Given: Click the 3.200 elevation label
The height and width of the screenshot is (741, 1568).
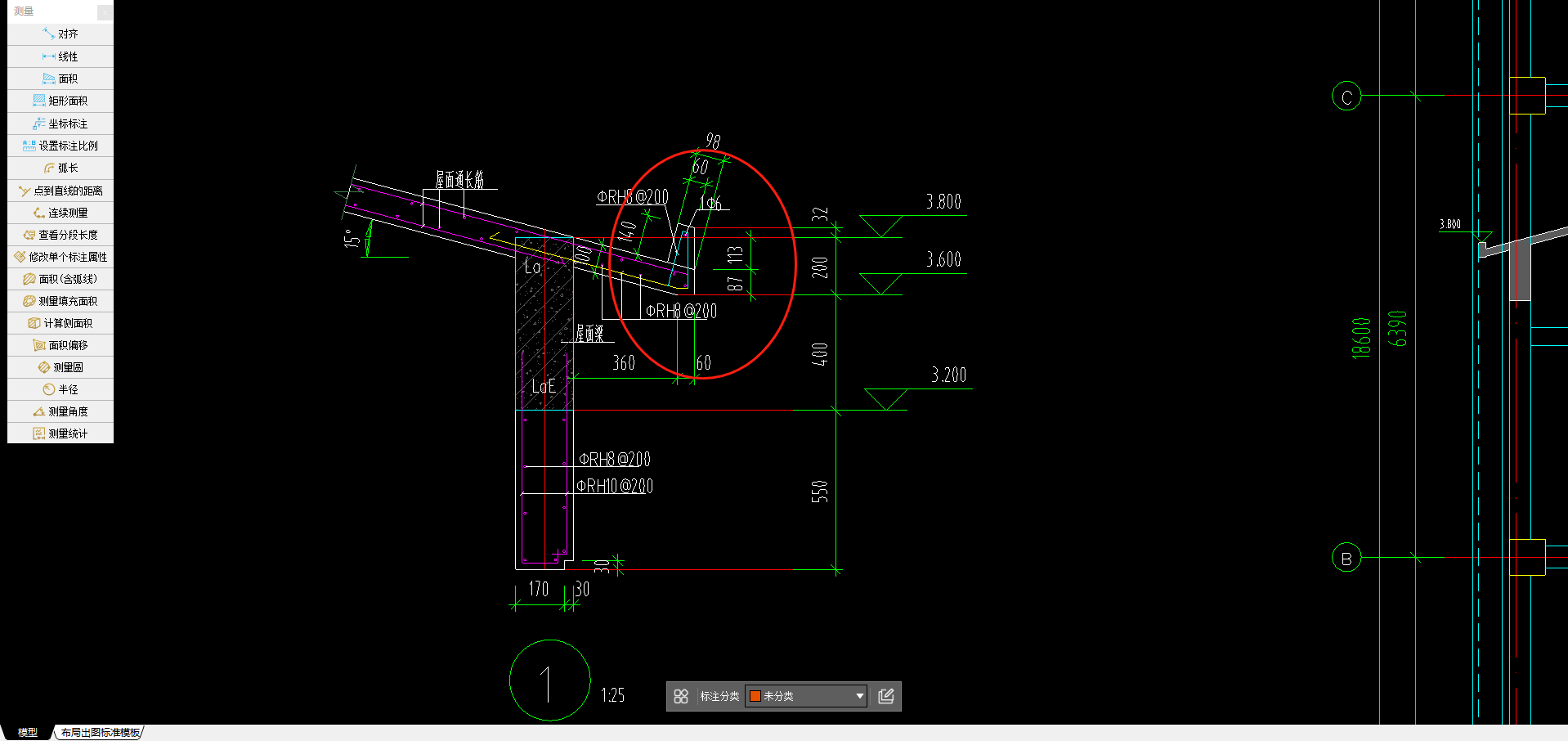Looking at the screenshot, I should [x=948, y=375].
